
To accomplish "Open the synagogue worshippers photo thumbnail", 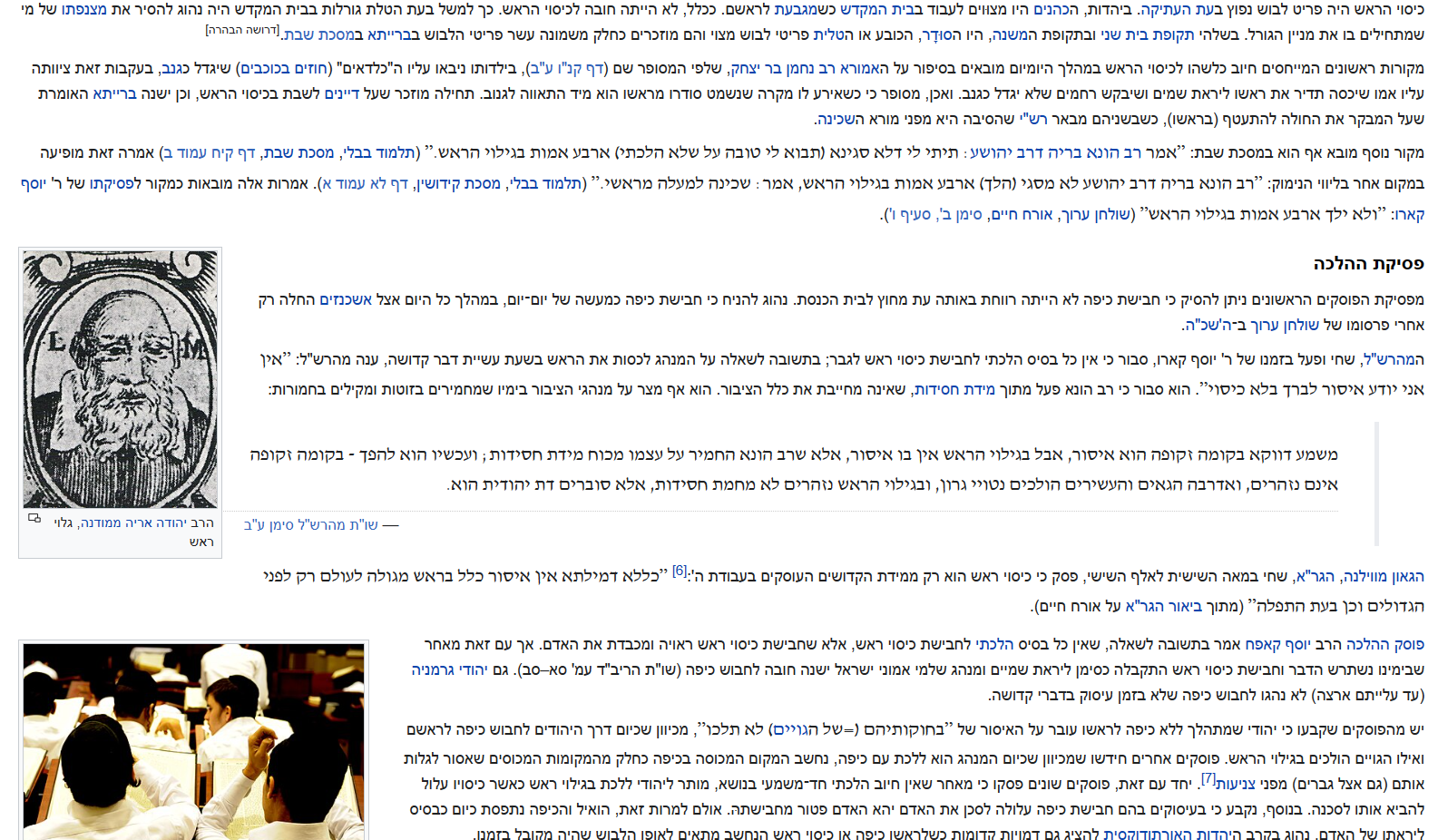I will 193,742.
